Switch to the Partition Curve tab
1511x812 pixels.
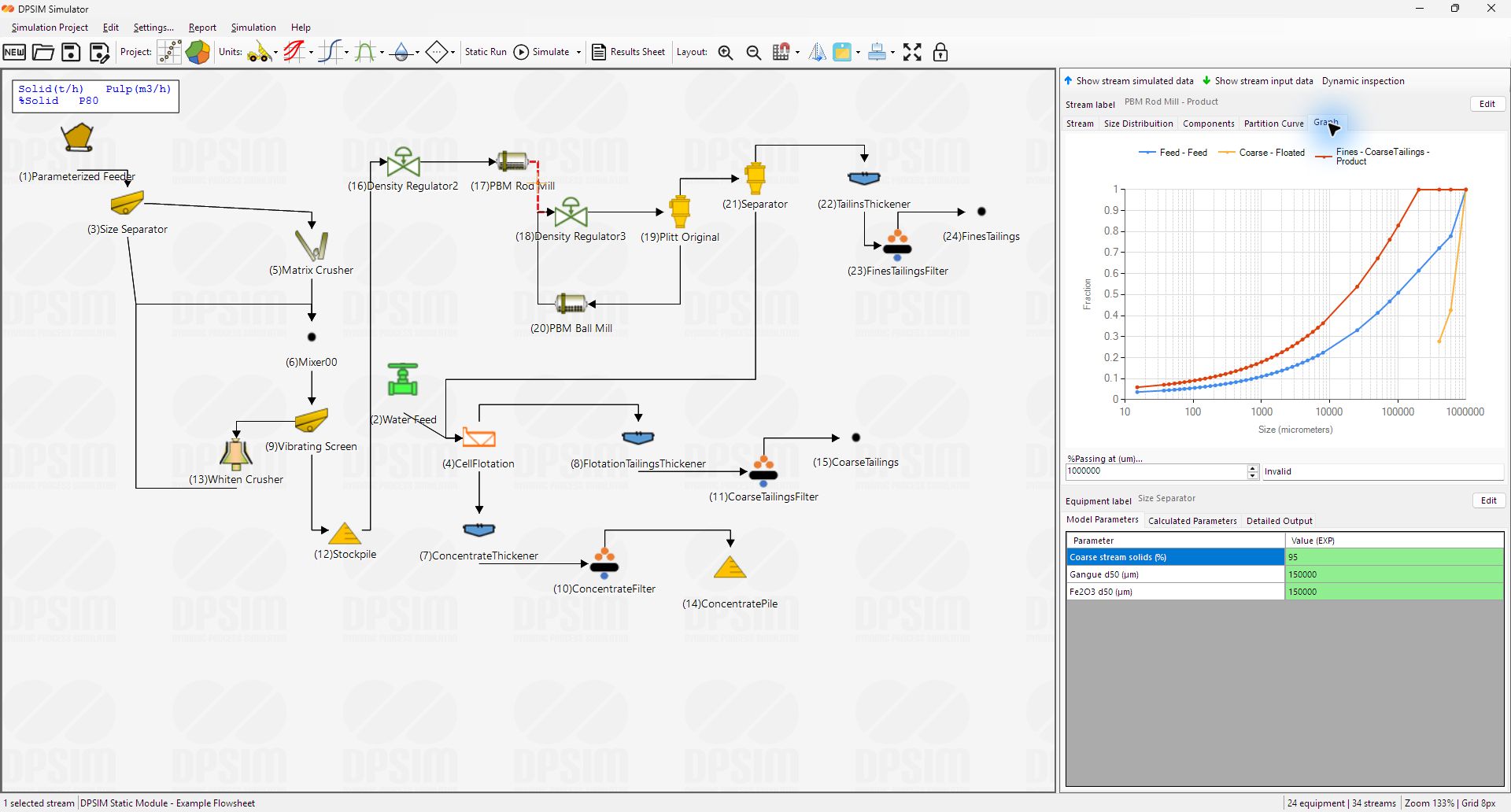pos(1273,124)
